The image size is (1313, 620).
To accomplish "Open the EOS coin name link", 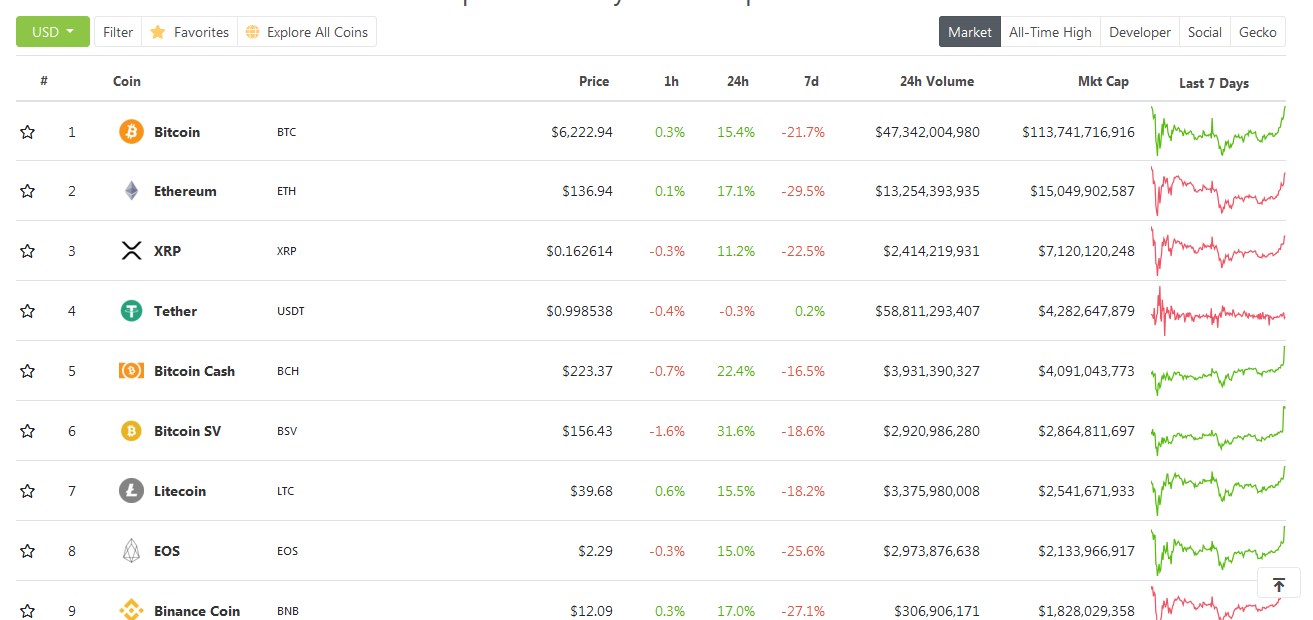I will point(167,552).
